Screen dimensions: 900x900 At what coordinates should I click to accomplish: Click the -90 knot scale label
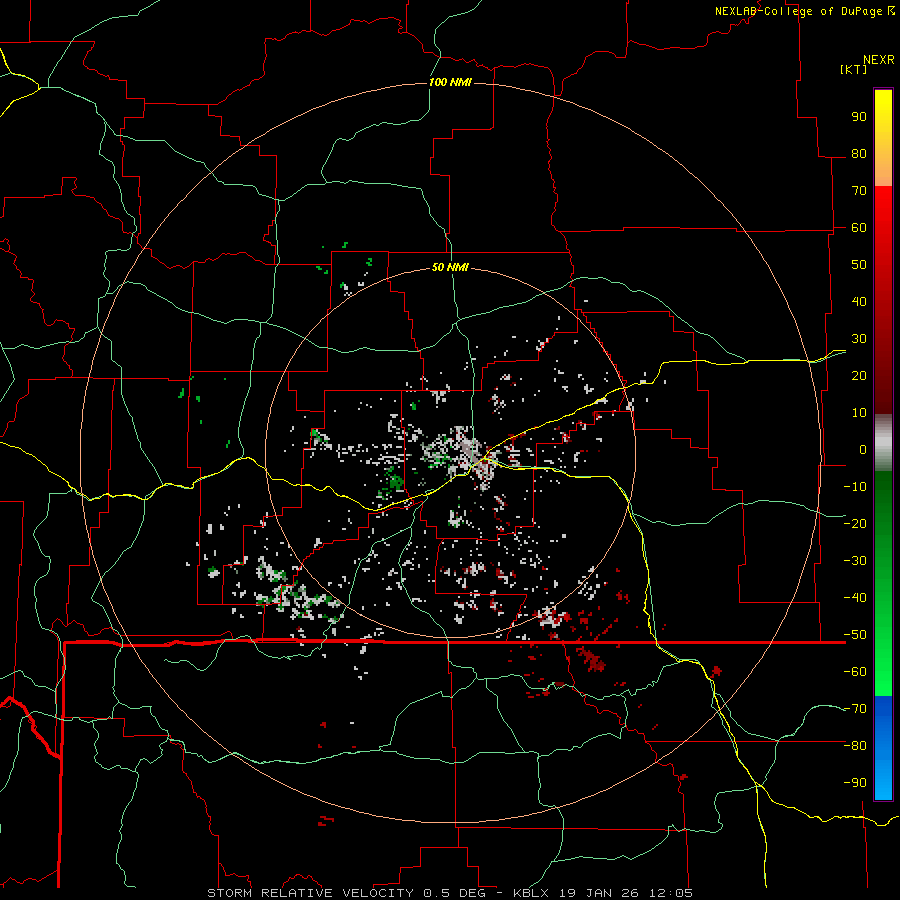[x=855, y=783]
